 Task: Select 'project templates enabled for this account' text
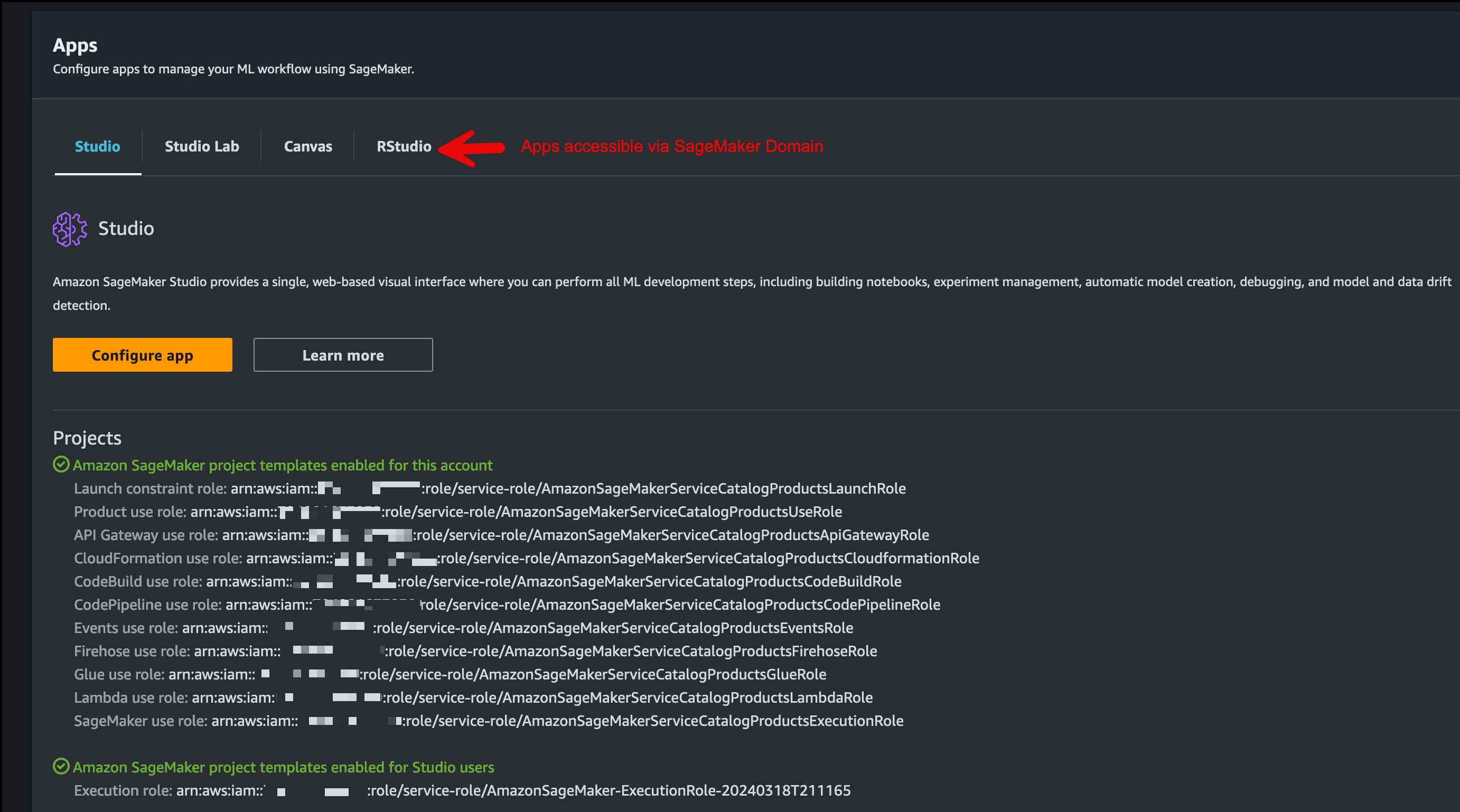point(351,465)
